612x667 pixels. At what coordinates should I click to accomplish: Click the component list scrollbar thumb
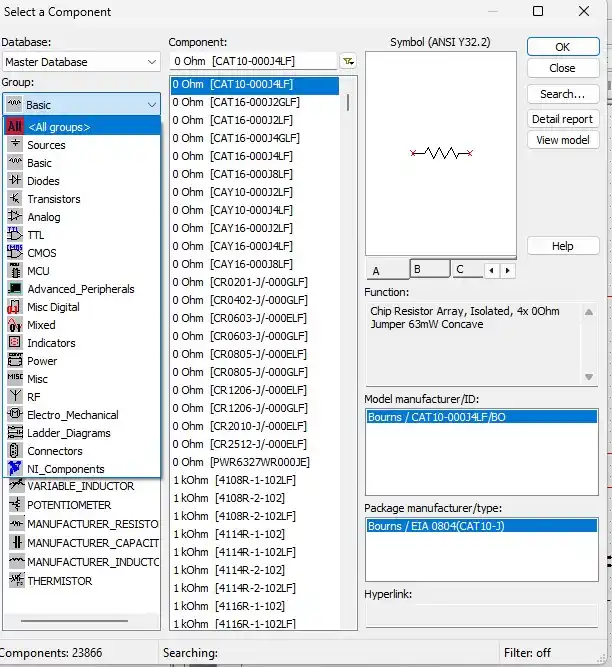(x=348, y=103)
